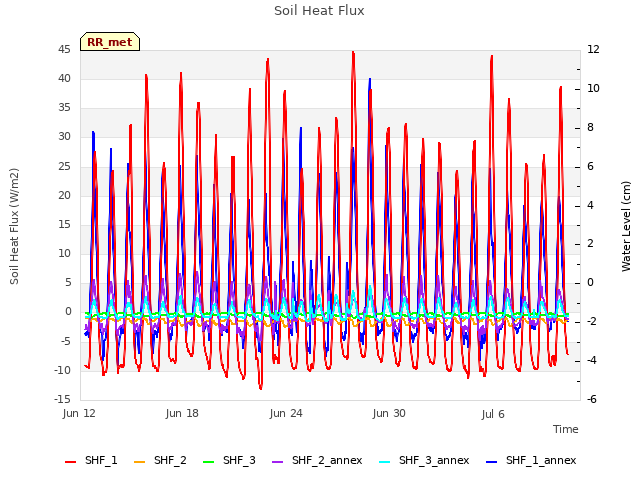Click the Jun 18 x-axis label

pos(182,413)
